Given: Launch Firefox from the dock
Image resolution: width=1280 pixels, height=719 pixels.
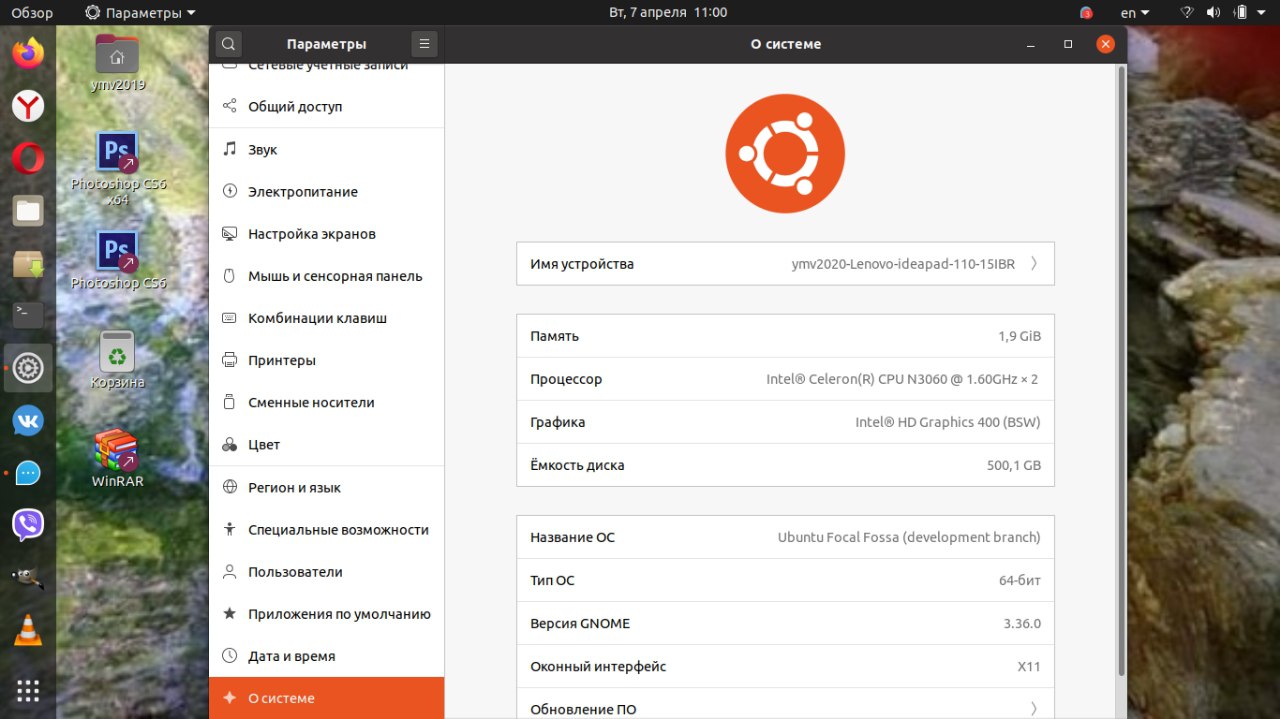Looking at the screenshot, I should point(28,53).
